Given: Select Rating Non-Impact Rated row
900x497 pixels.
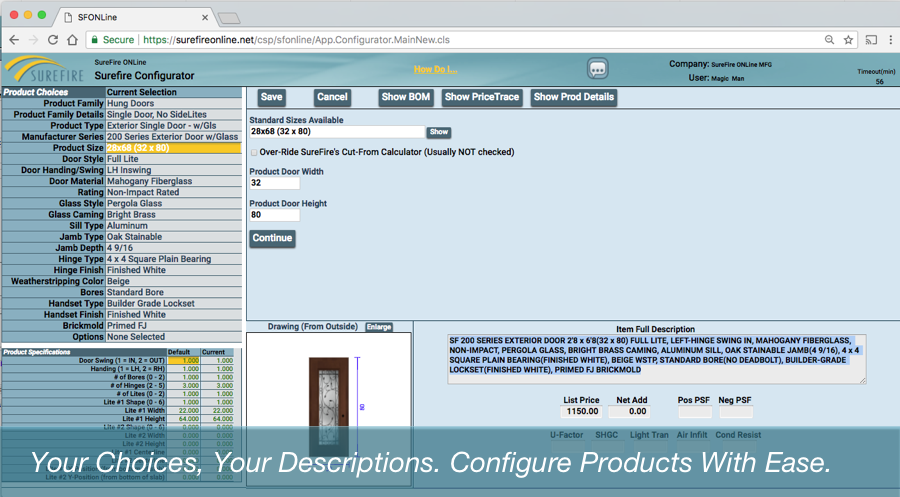Looking at the screenshot, I should pyautogui.click(x=122, y=192).
